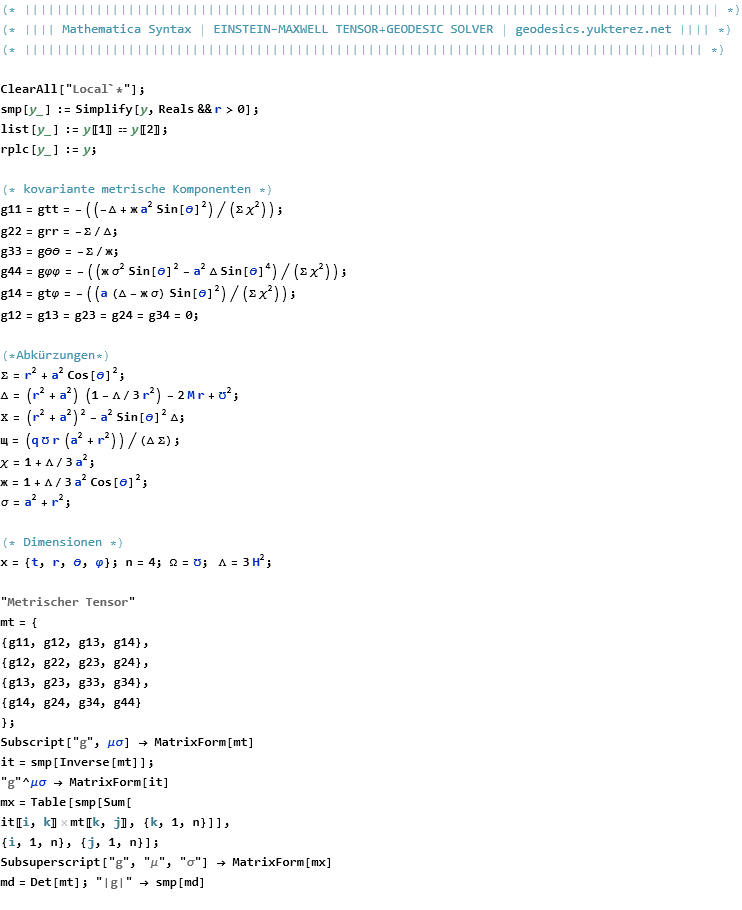
Task: Click the "Metrischer Tensor" string
Action: [x=67, y=602]
